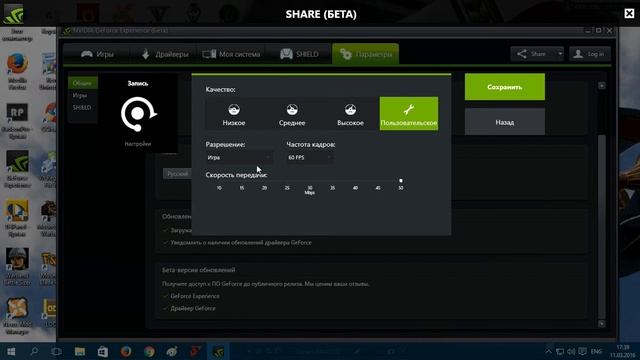Open the SHIELD tab in GeForce Experience
640x360 pixels.
pyautogui.click(x=299, y=54)
